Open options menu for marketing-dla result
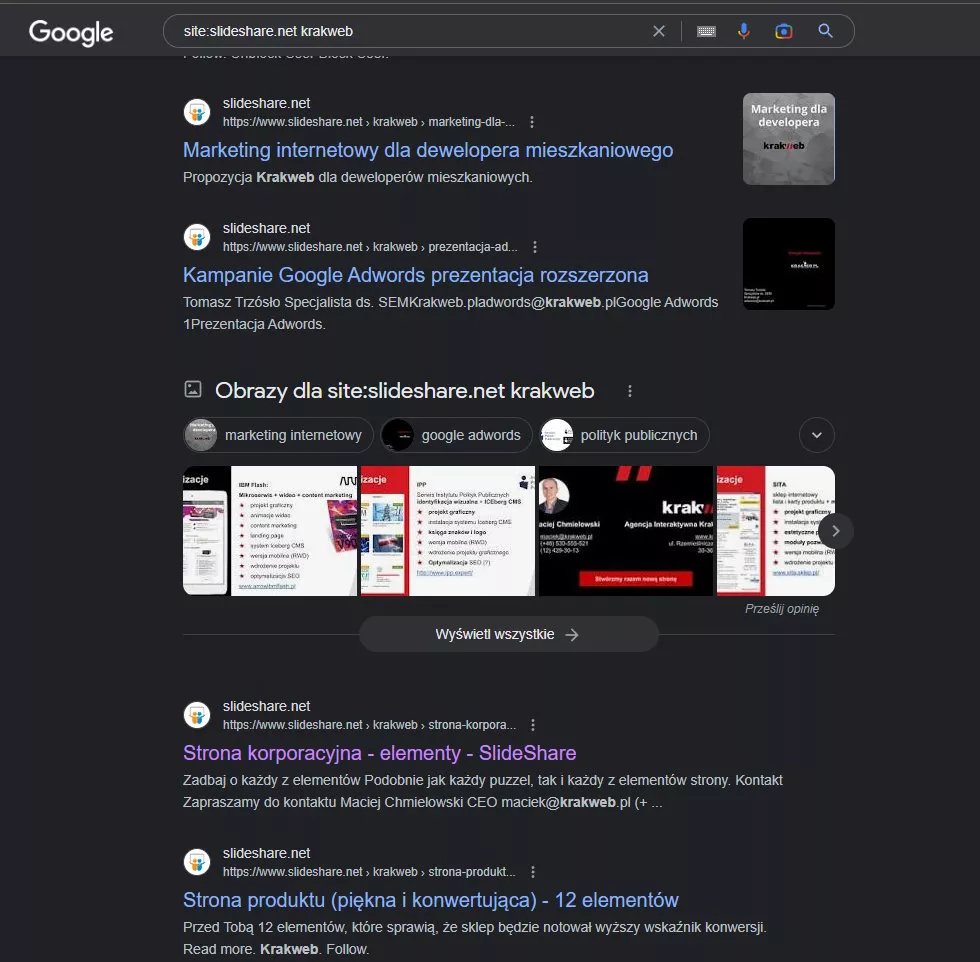 532,122
